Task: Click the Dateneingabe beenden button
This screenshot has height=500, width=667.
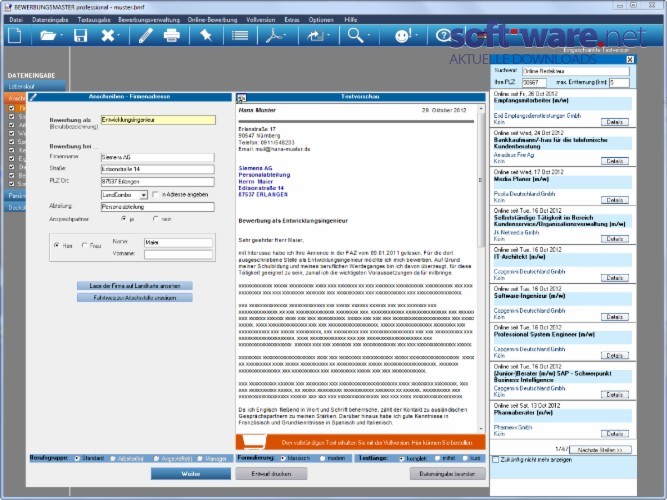Action: (x=447, y=474)
